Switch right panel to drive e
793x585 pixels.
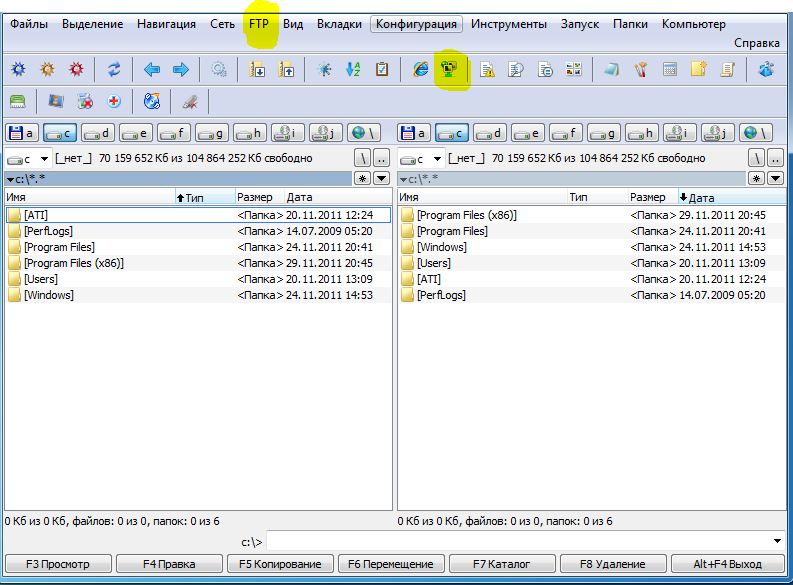click(527, 133)
